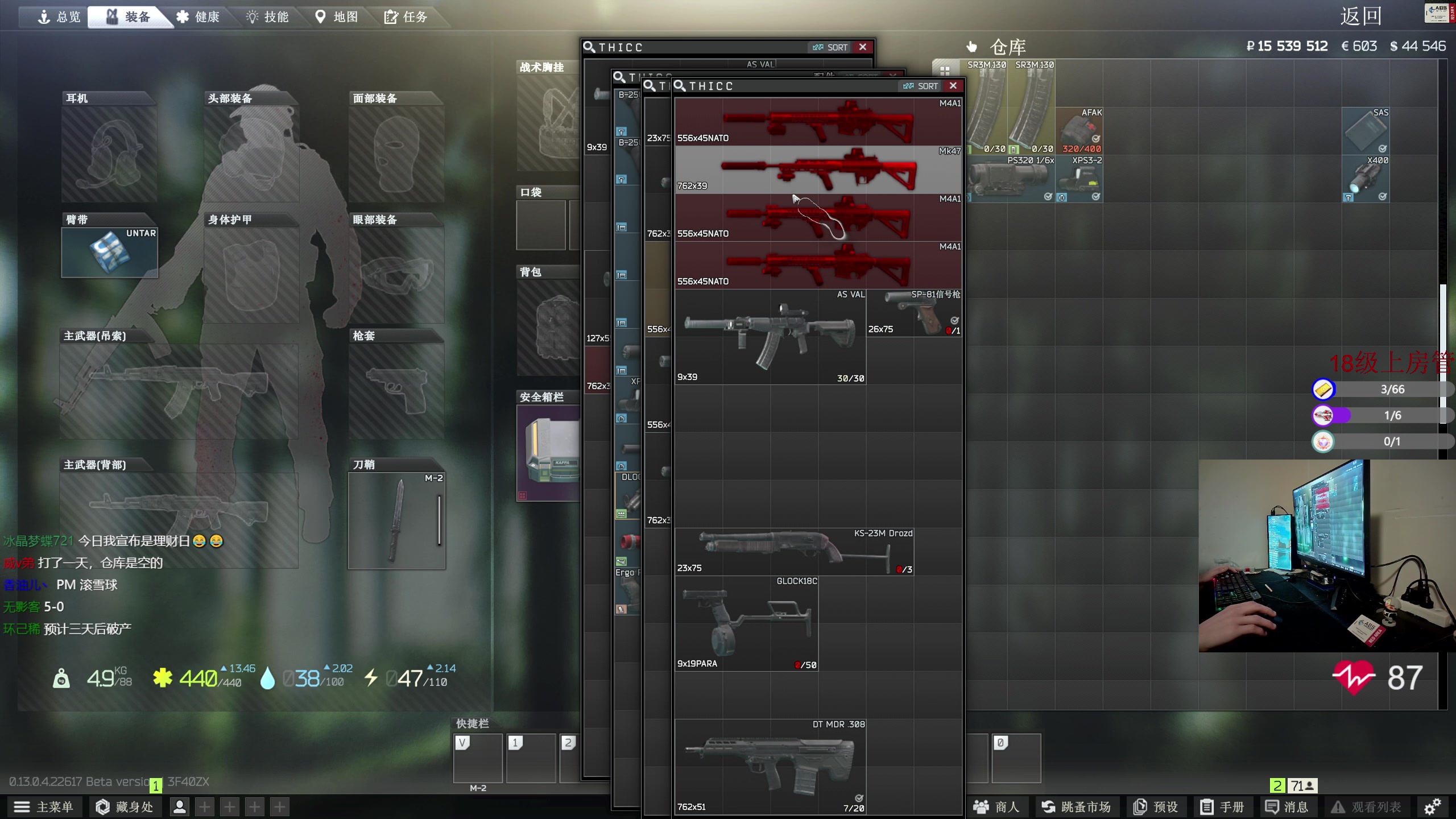Open the 藏身处 hideout
The height and width of the screenshot is (819, 1456).
(x=125, y=806)
